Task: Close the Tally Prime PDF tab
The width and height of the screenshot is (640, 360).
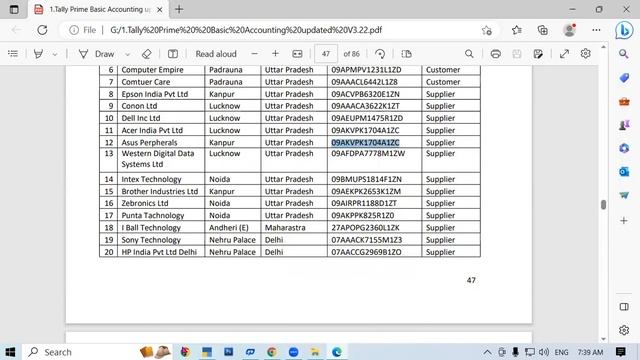Action: [160, 9]
